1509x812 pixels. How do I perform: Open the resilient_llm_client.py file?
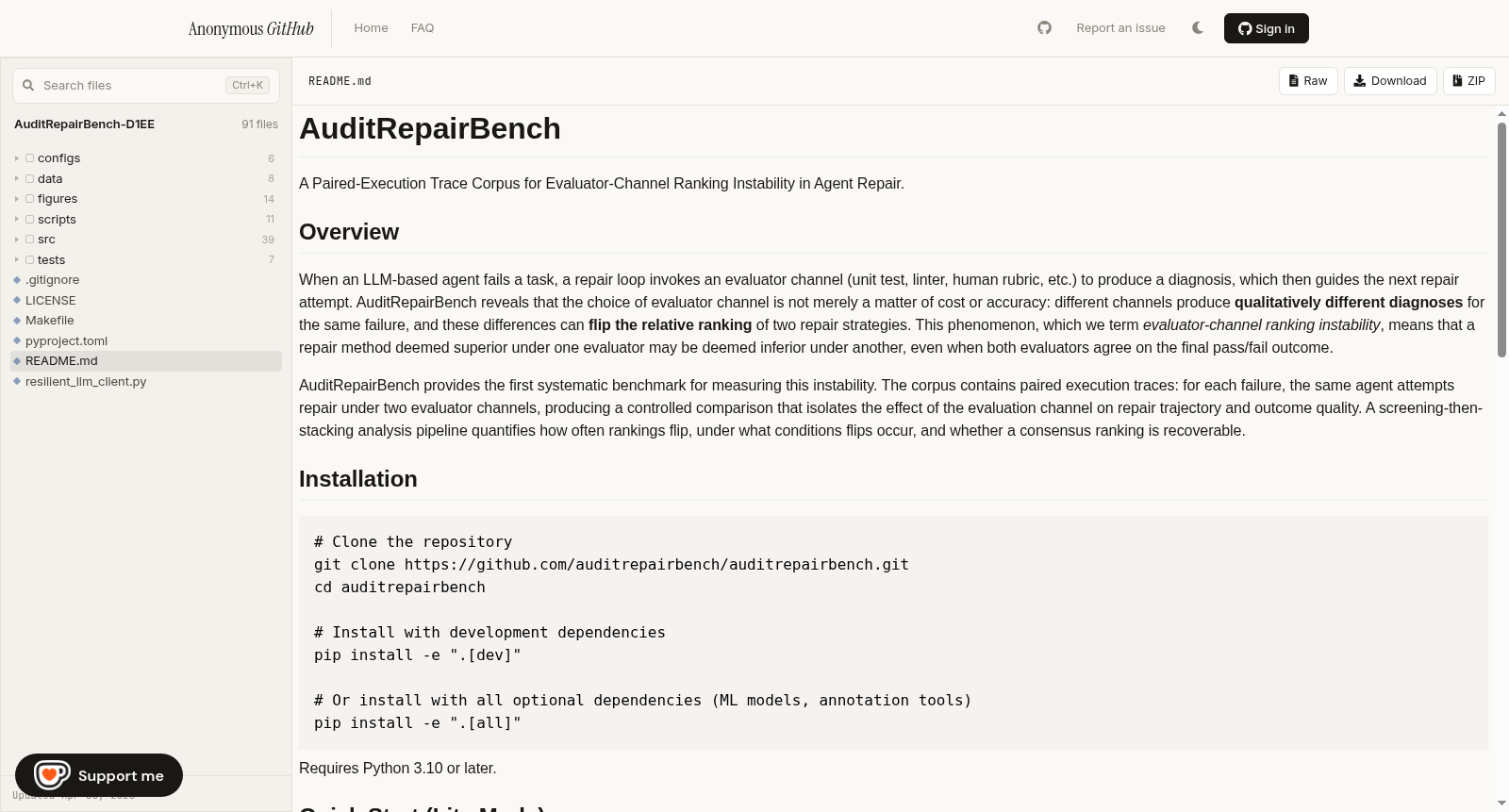pos(86,382)
